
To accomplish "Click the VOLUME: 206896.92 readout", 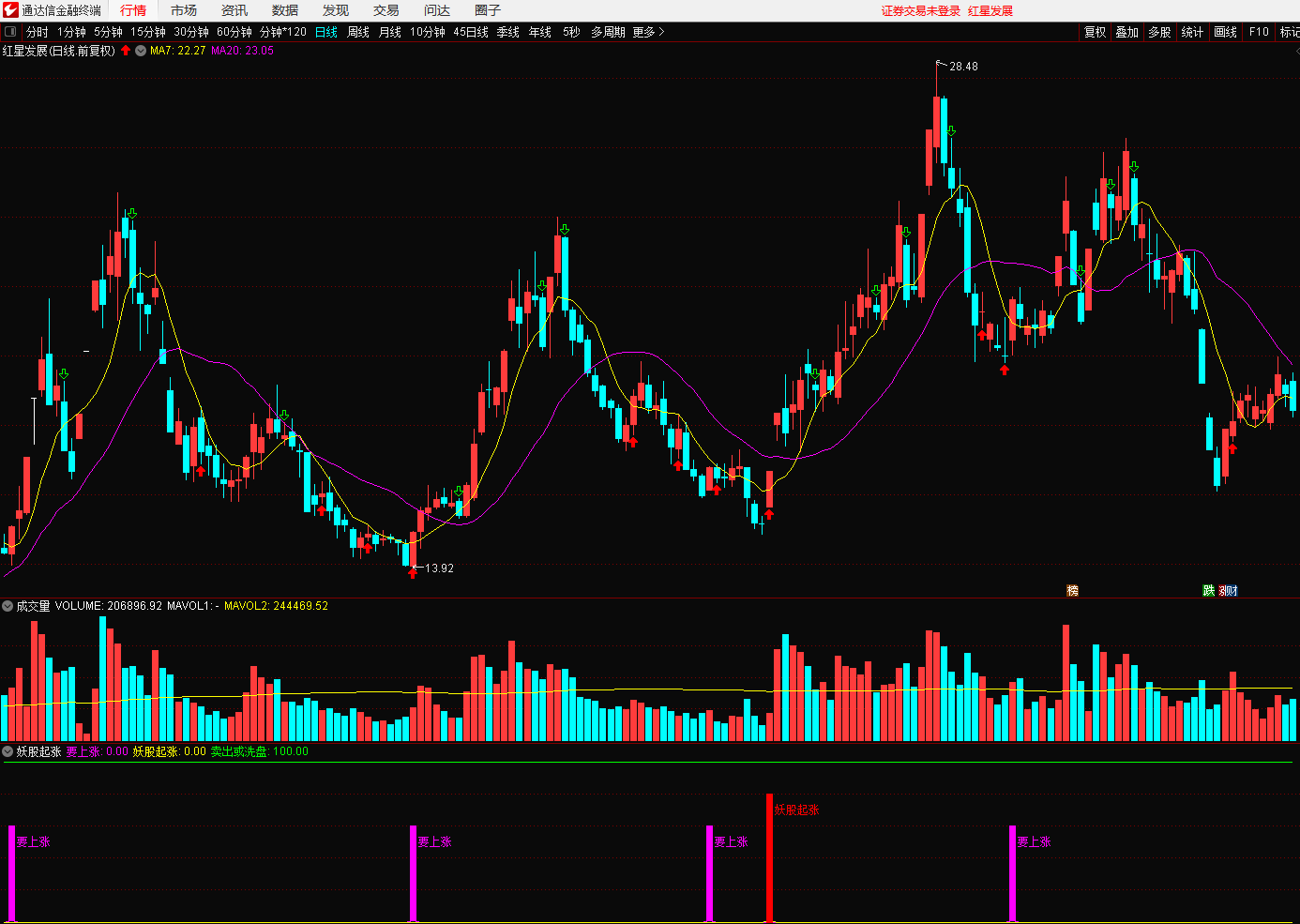I will 109,606.
